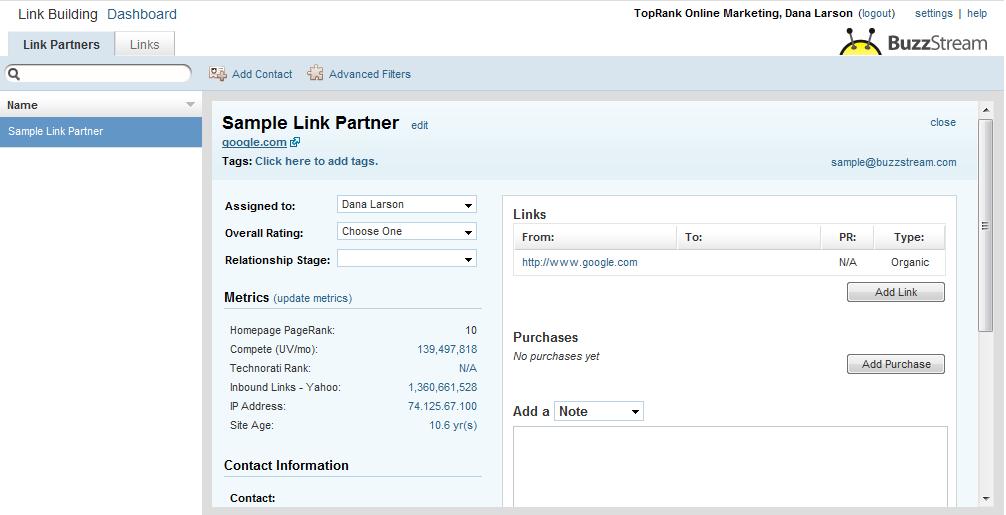This screenshot has height=515, width=1006.
Task: Click Inbound Links value 1,360,661,528
Action: click(x=443, y=387)
